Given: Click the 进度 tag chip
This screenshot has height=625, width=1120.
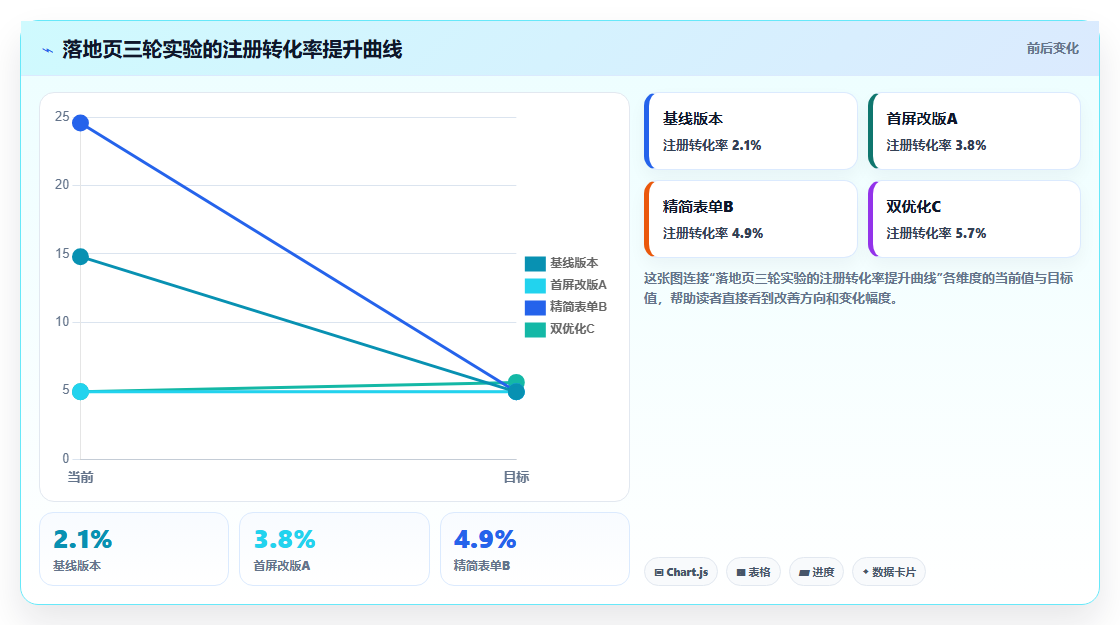Looking at the screenshot, I should tap(816, 572).
